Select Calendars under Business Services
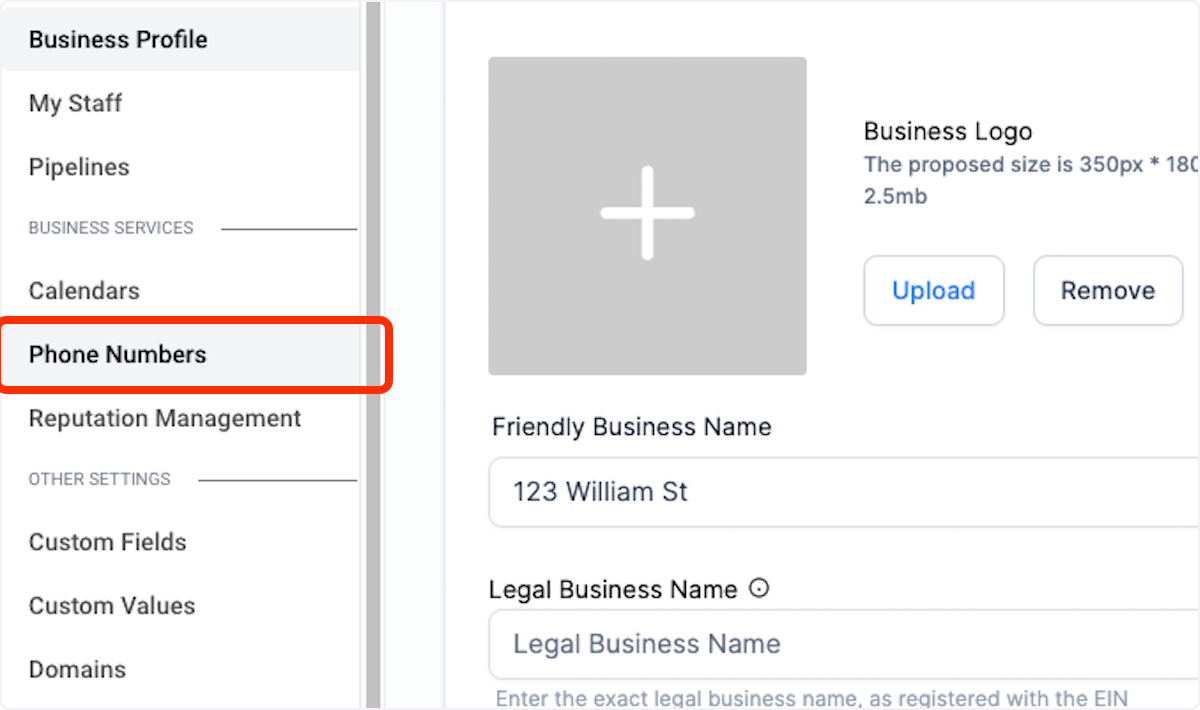The image size is (1200, 710). [84, 291]
